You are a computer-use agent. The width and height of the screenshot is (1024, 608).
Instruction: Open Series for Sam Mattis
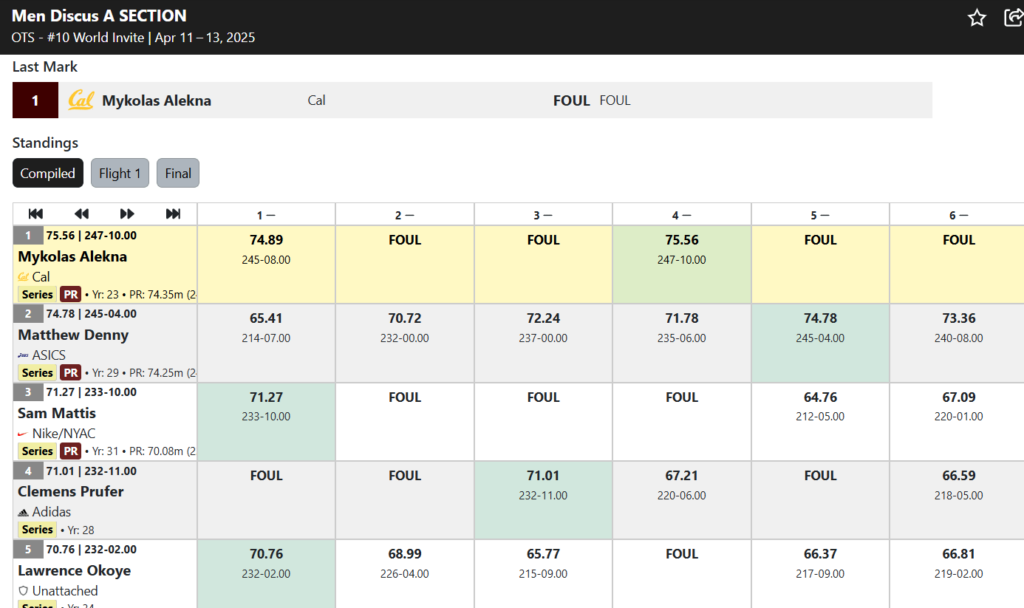click(37, 451)
